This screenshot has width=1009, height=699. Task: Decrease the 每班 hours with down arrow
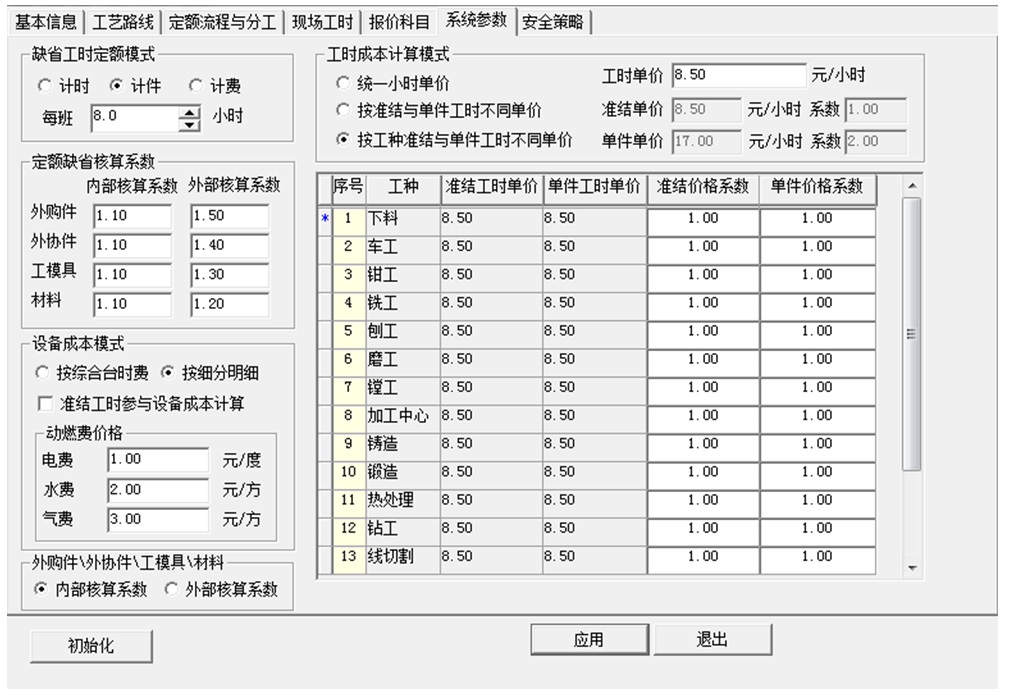[189, 125]
